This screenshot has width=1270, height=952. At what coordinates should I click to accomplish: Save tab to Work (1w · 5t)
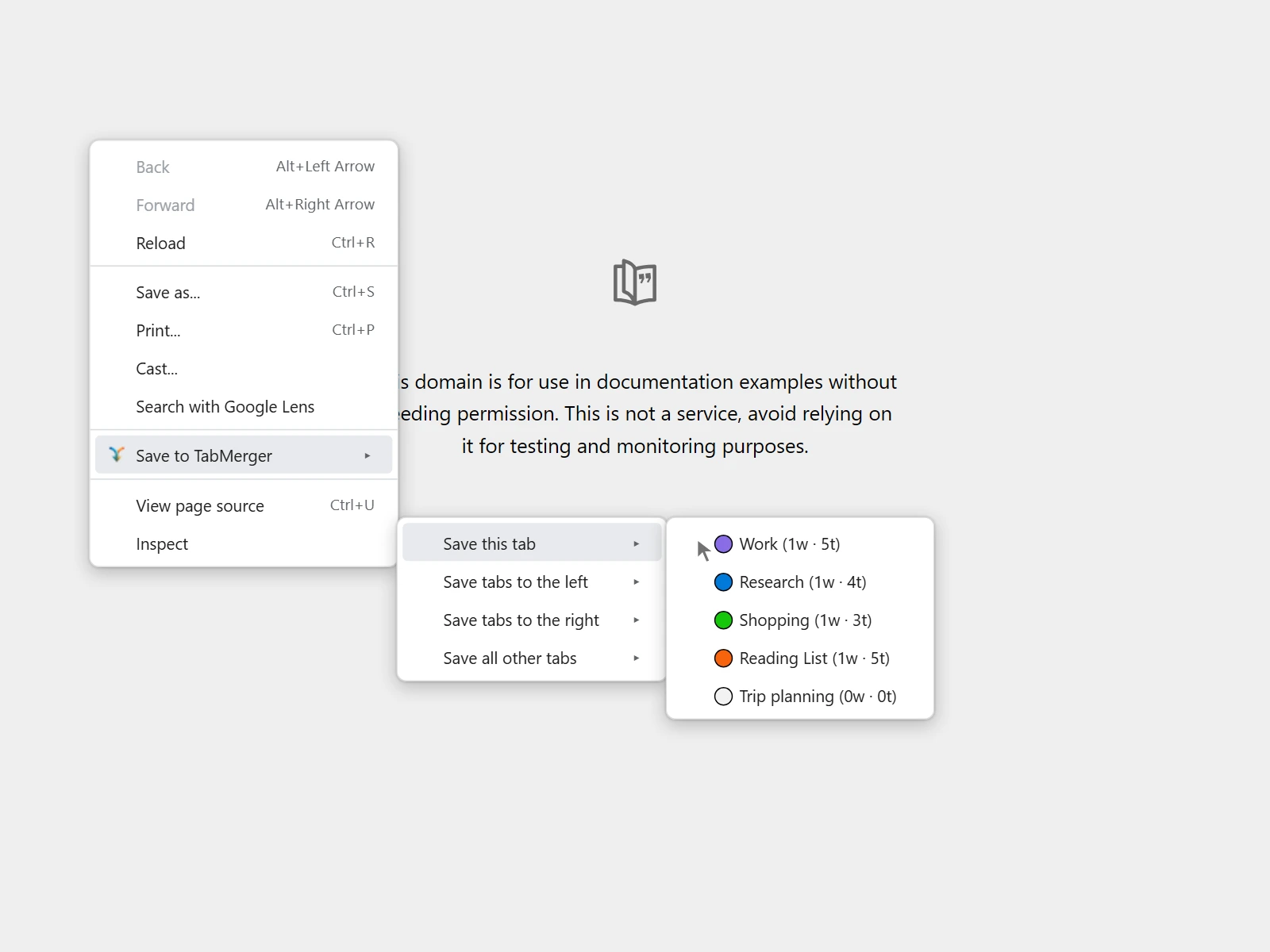[x=800, y=544]
